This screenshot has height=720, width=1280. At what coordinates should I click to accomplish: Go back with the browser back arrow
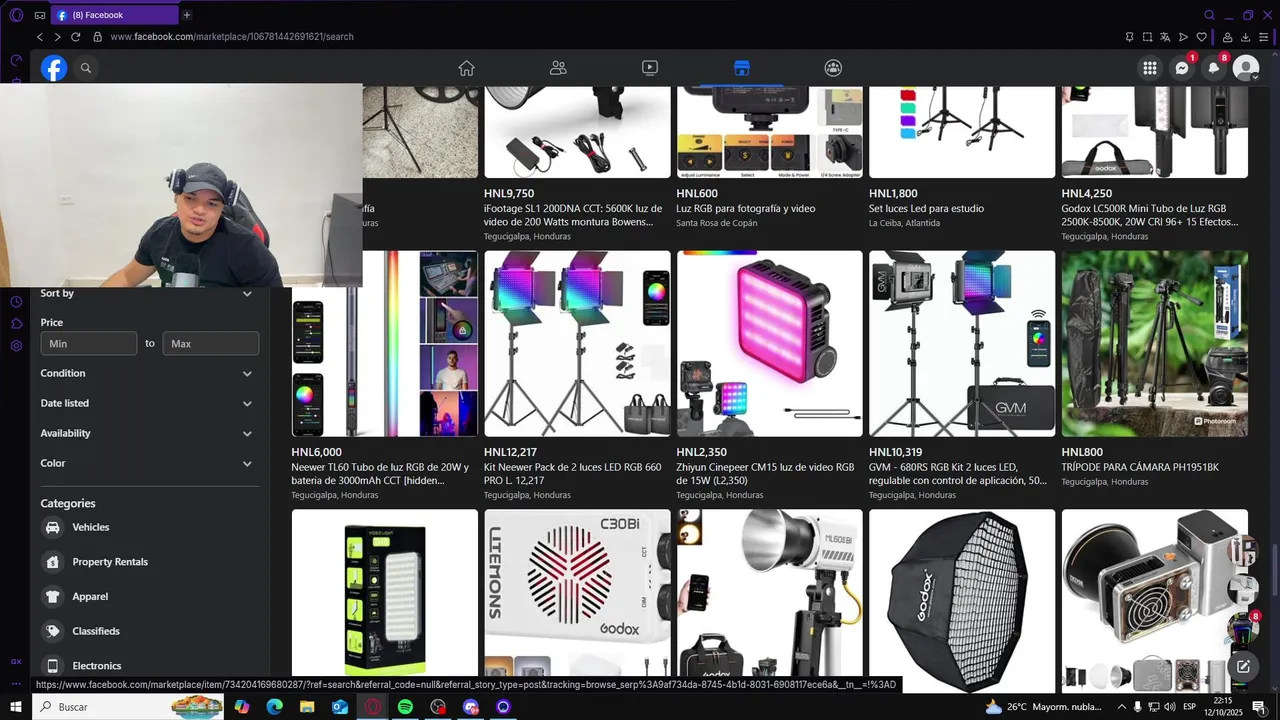point(40,37)
